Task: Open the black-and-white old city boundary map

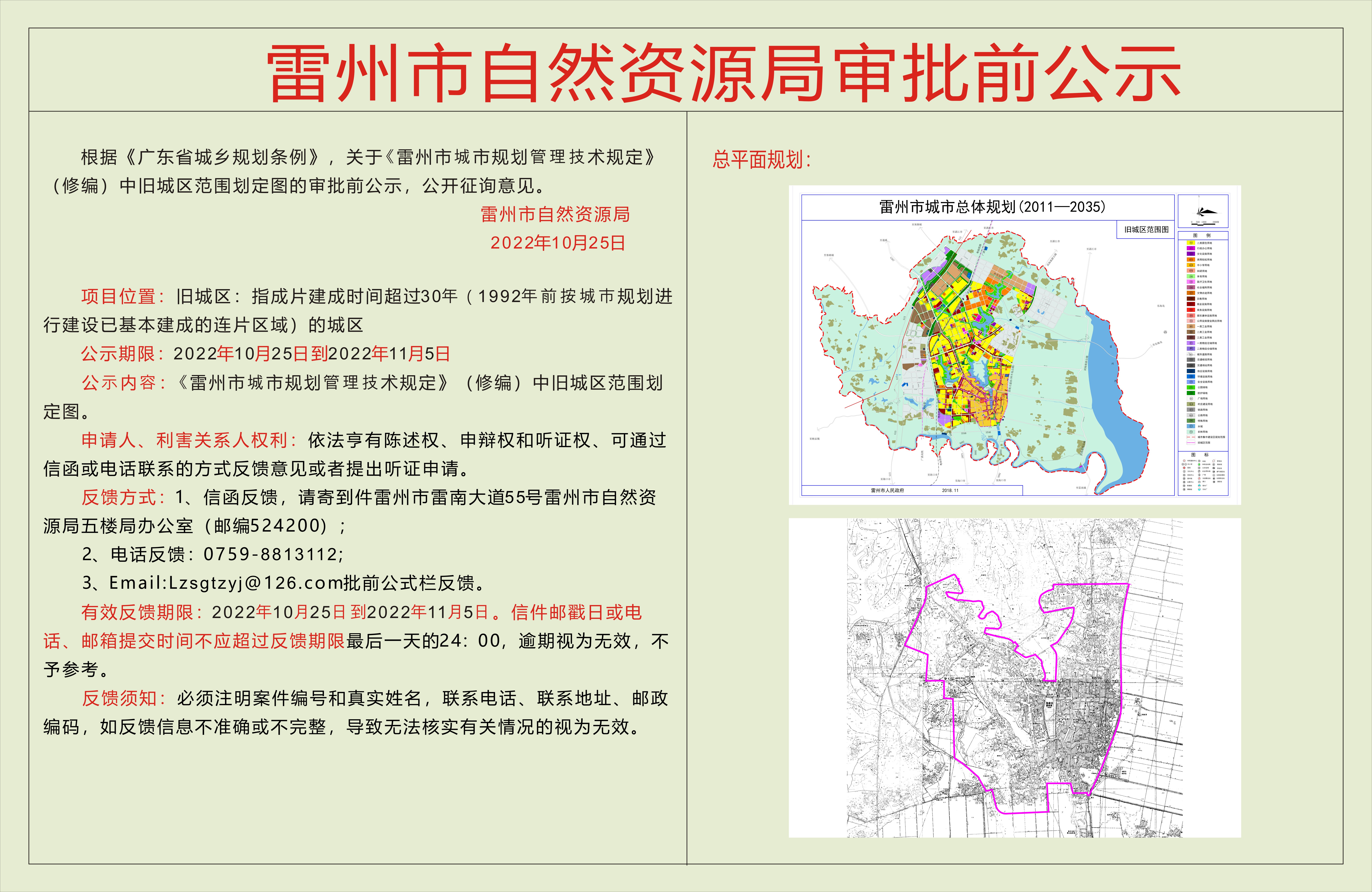Action: (x=1015, y=677)
